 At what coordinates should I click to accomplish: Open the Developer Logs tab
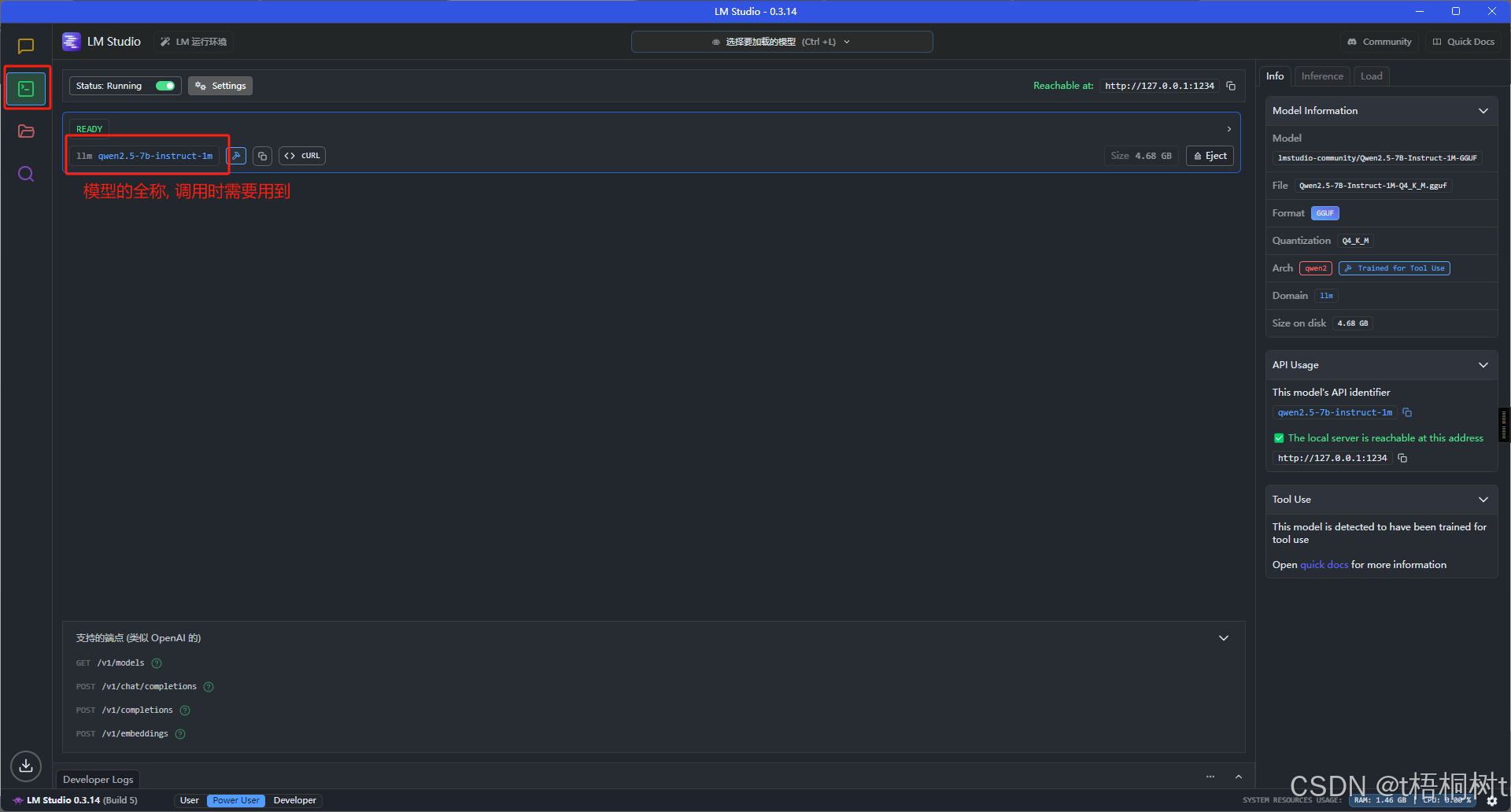click(x=98, y=780)
